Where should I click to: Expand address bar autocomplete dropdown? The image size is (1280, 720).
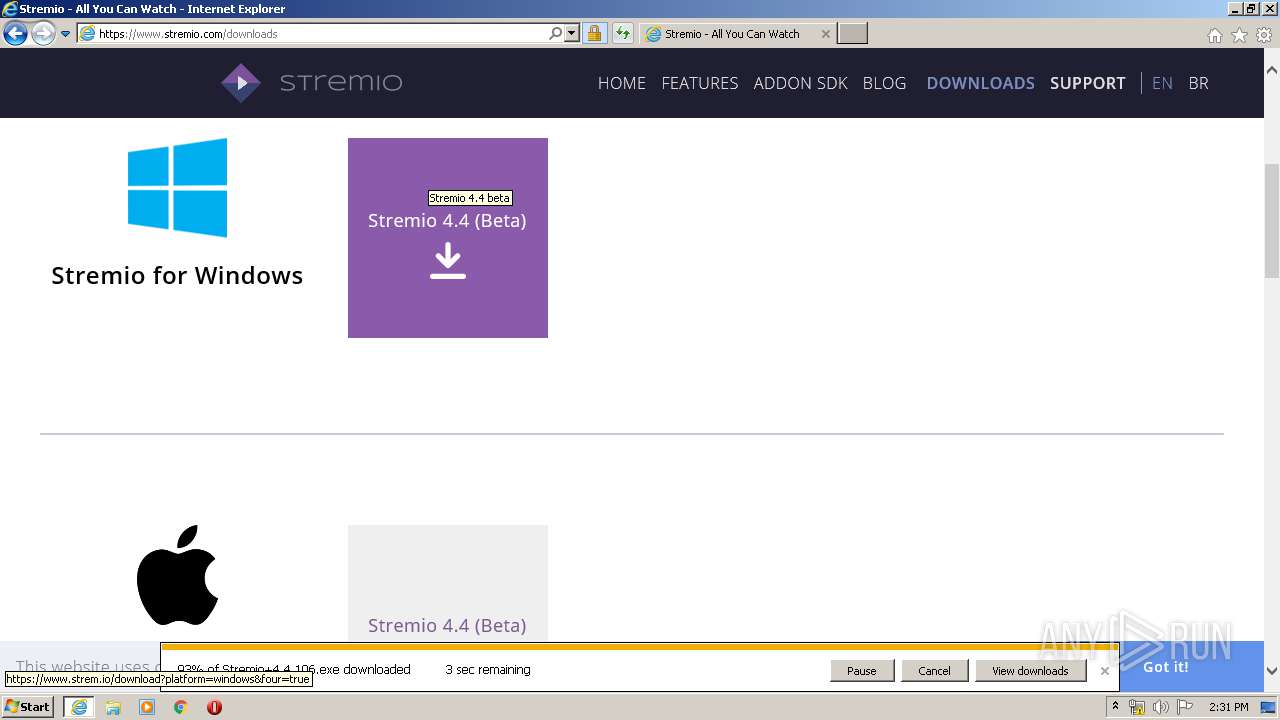[572, 34]
